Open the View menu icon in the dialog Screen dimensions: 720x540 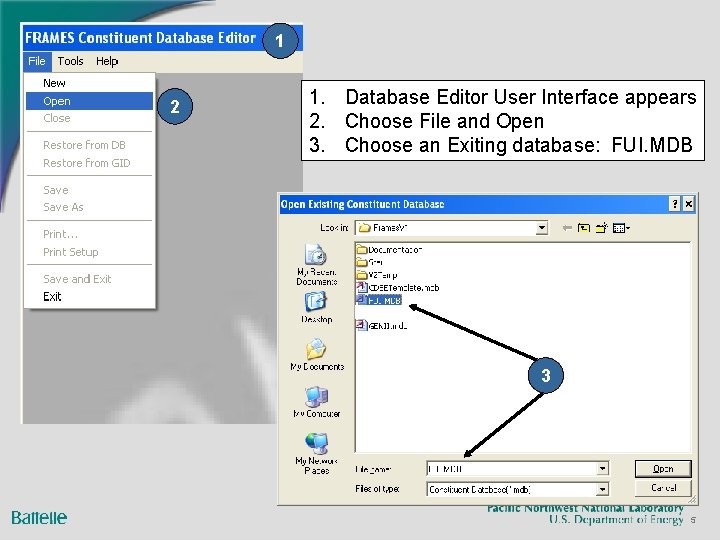pos(621,228)
